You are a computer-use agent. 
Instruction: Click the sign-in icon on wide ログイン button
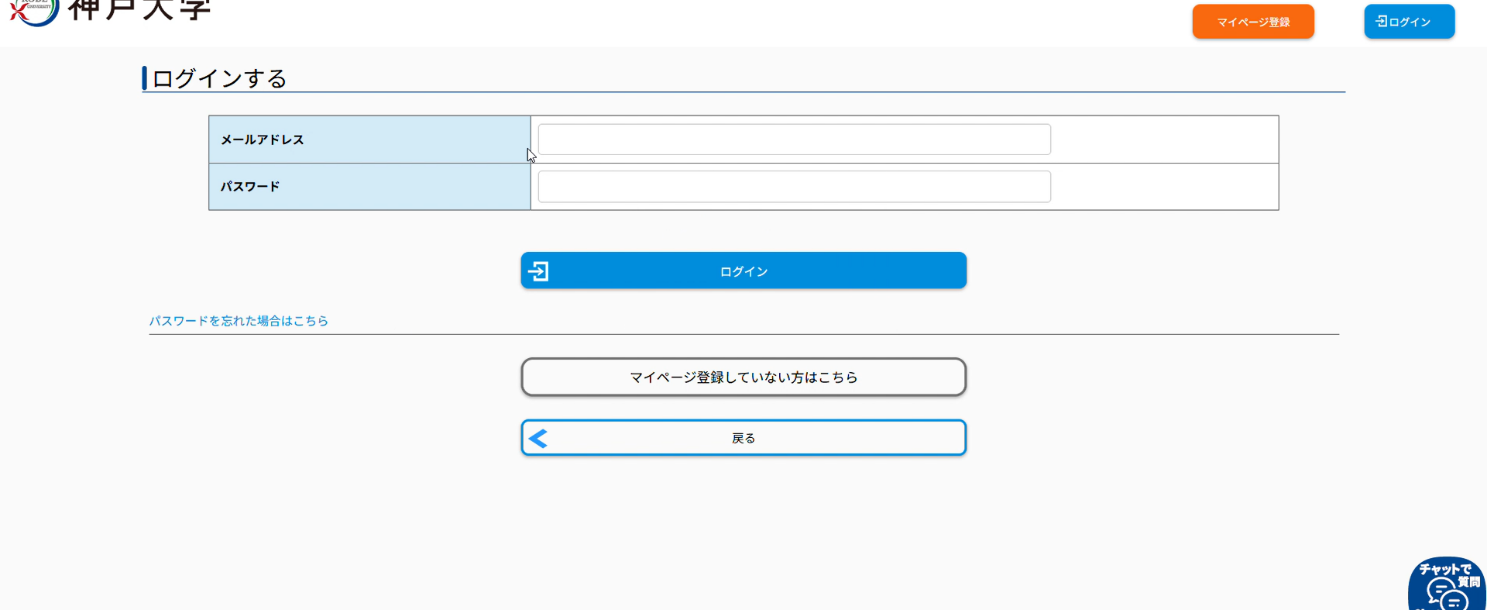(x=539, y=271)
